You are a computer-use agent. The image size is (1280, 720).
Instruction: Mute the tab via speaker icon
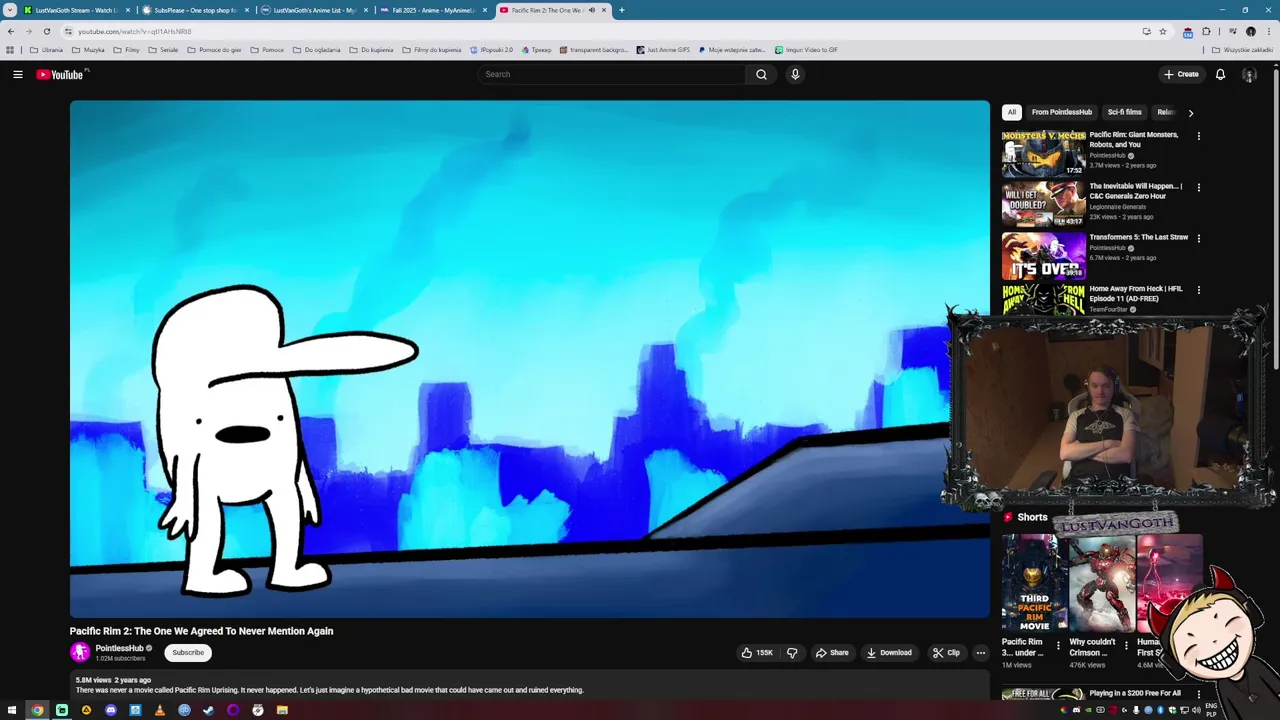[x=591, y=10]
